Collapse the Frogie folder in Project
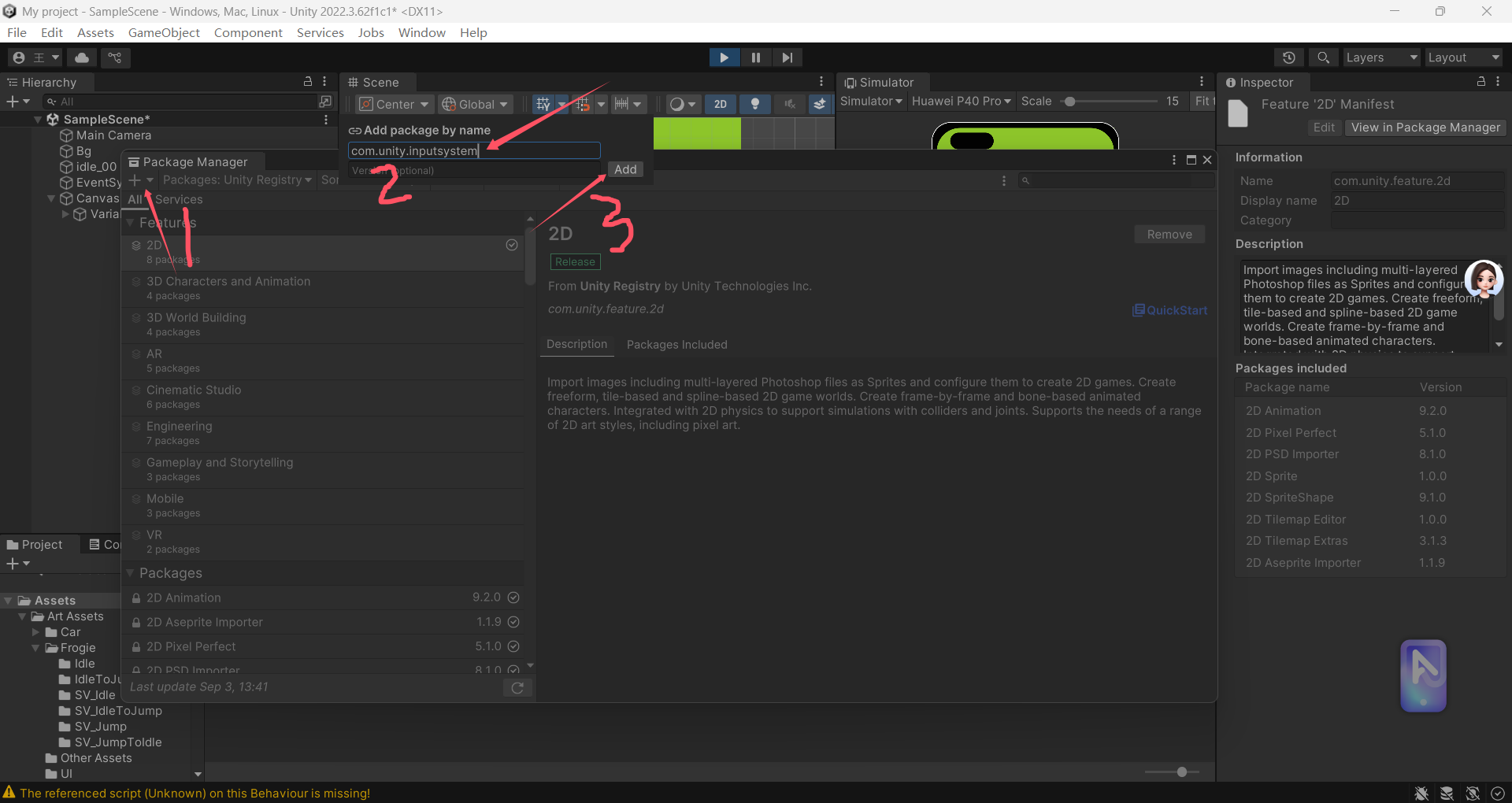The height and width of the screenshot is (803, 1512). coord(35,648)
